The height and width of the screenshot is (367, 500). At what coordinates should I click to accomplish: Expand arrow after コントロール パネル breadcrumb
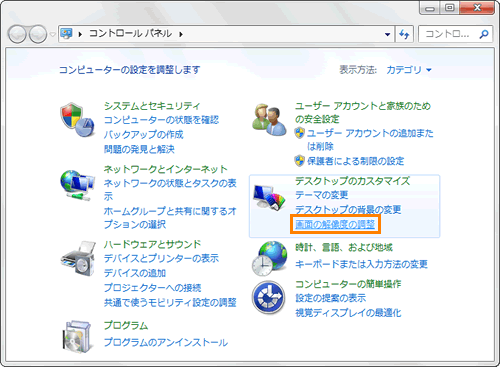click(181, 34)
